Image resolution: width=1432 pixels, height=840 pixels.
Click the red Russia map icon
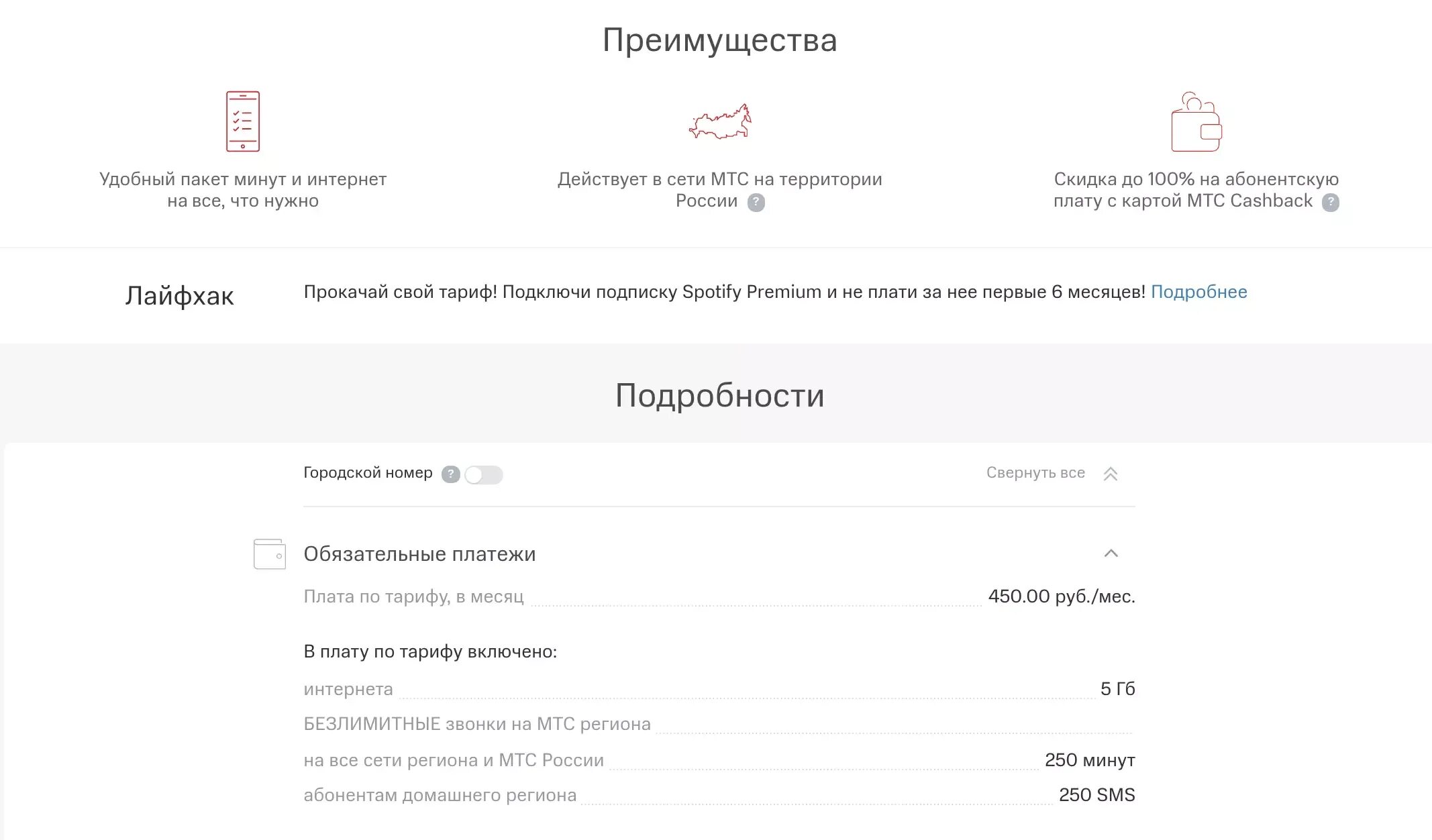tap(720, 122)
